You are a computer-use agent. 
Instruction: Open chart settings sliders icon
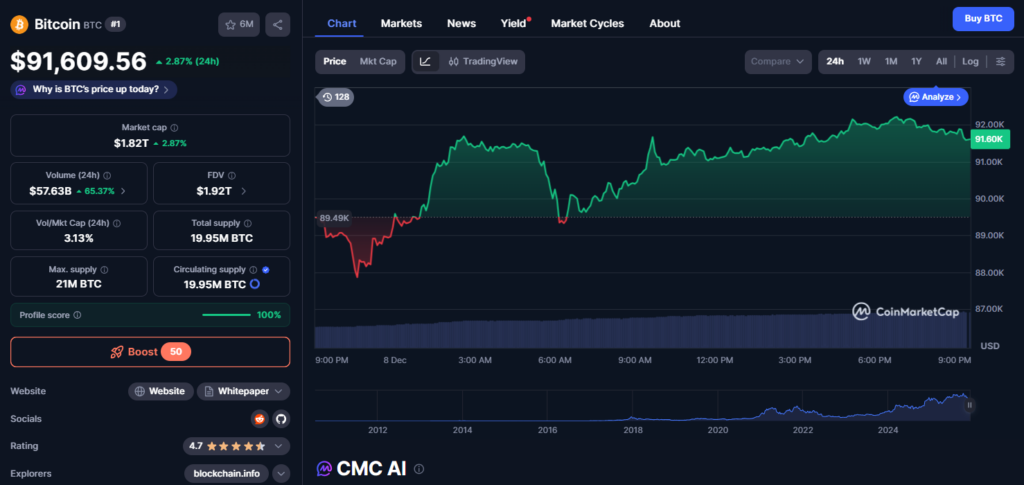[1000, 62]
